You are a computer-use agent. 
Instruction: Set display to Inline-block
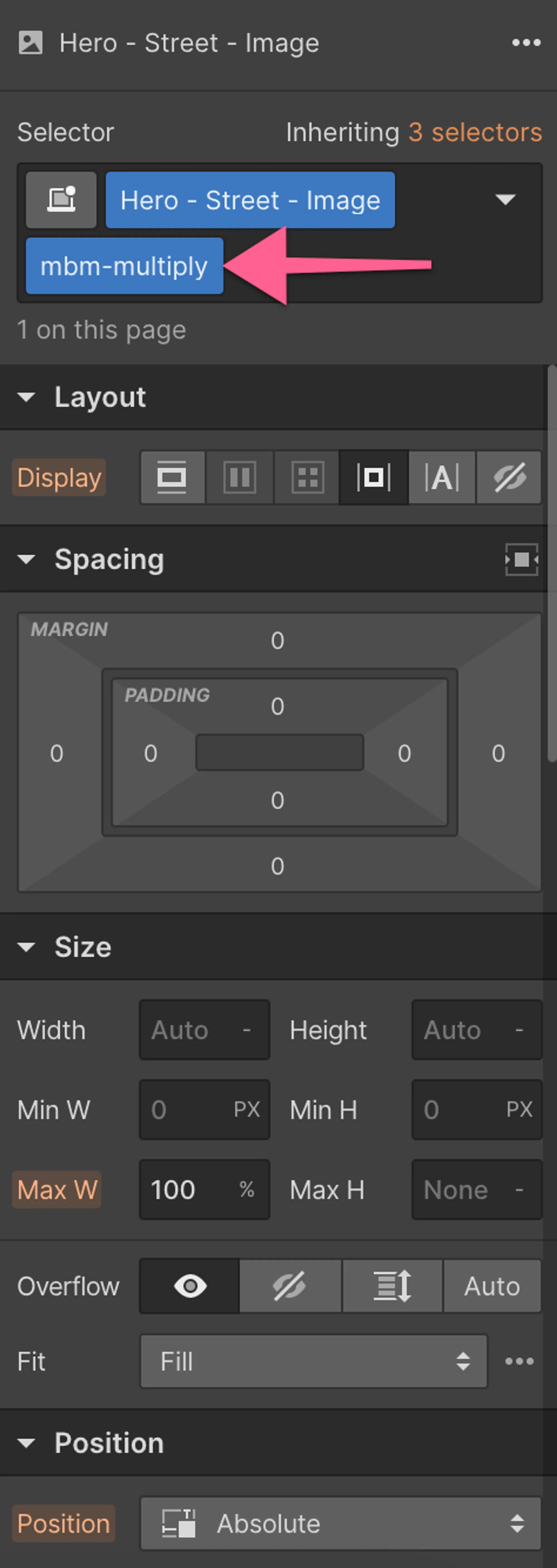[373, 477]
